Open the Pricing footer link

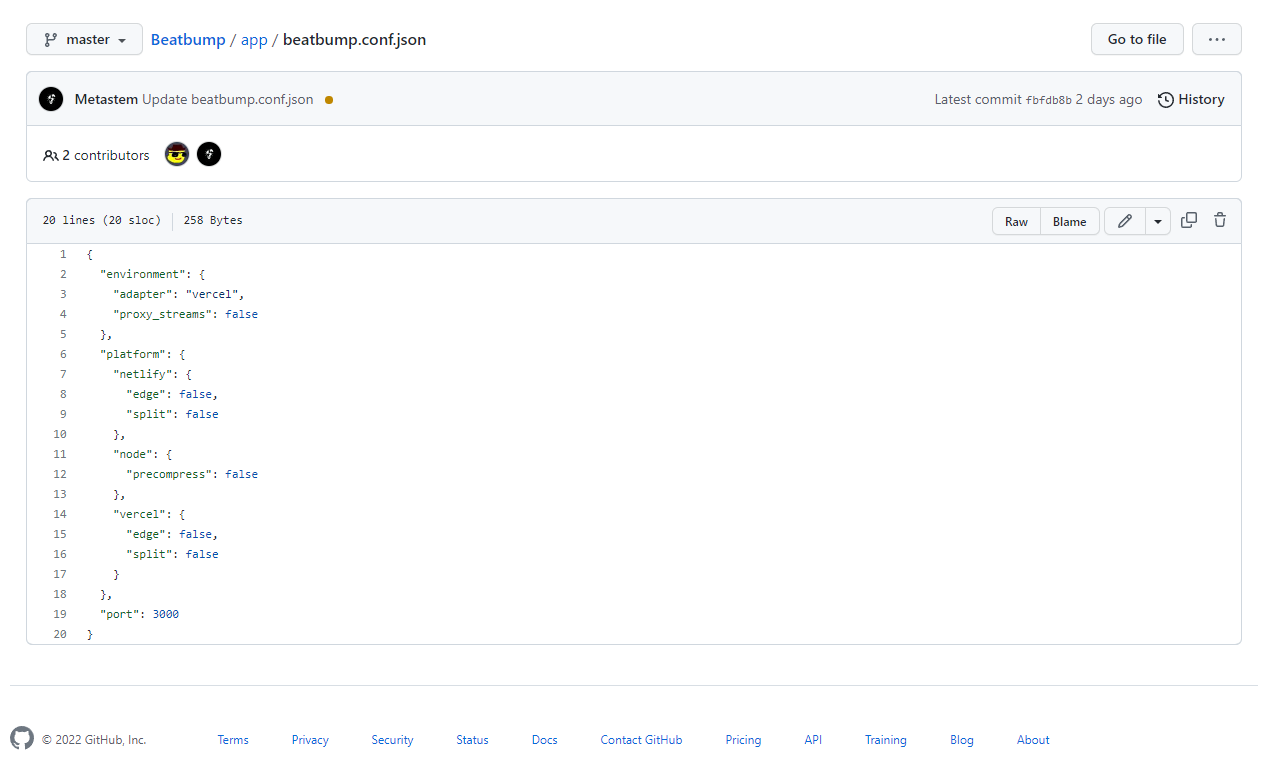coord(743,740)
